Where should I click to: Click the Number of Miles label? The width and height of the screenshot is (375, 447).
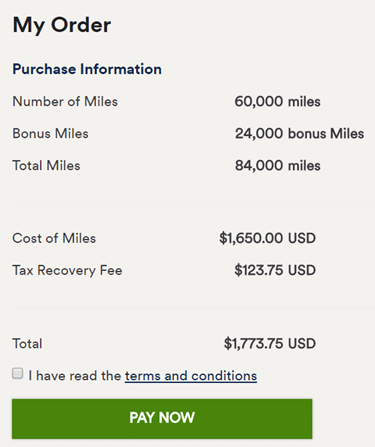pos(65,101)
